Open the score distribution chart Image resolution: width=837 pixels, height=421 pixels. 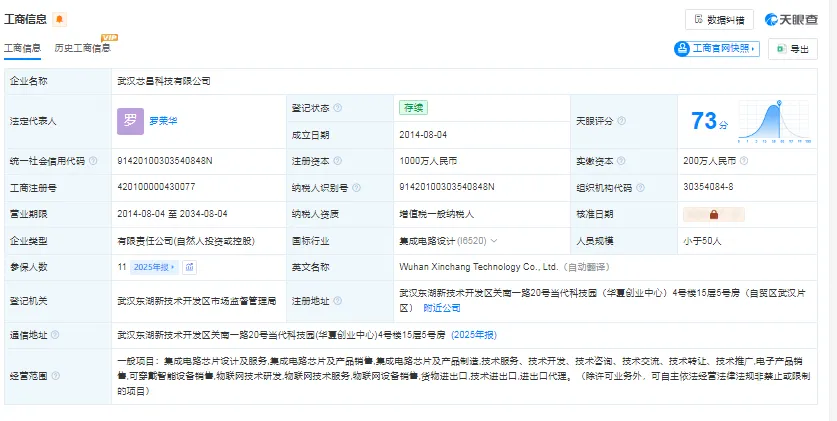[775, 121]
